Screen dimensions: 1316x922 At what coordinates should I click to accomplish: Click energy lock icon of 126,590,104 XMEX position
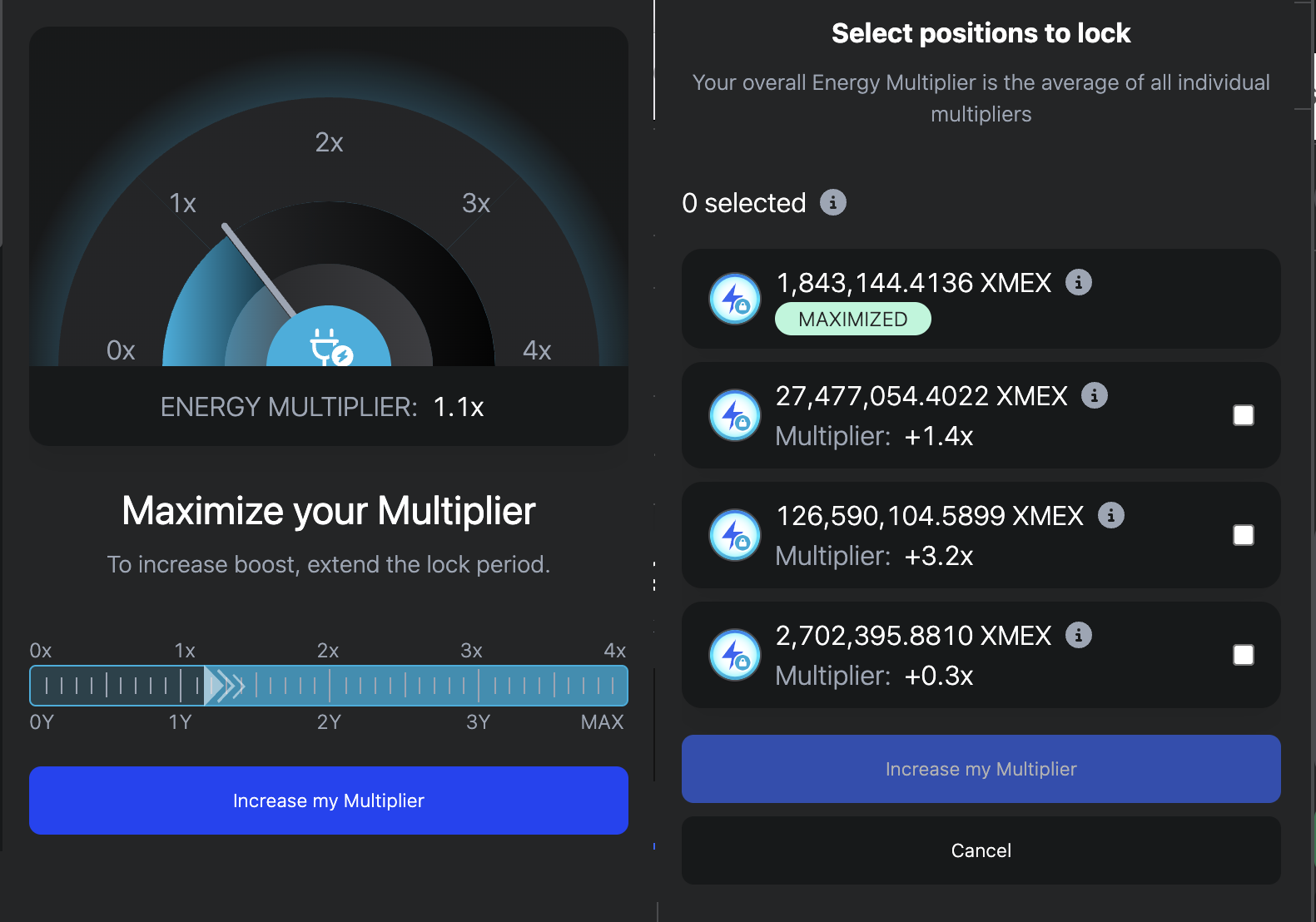click(735, 535)
